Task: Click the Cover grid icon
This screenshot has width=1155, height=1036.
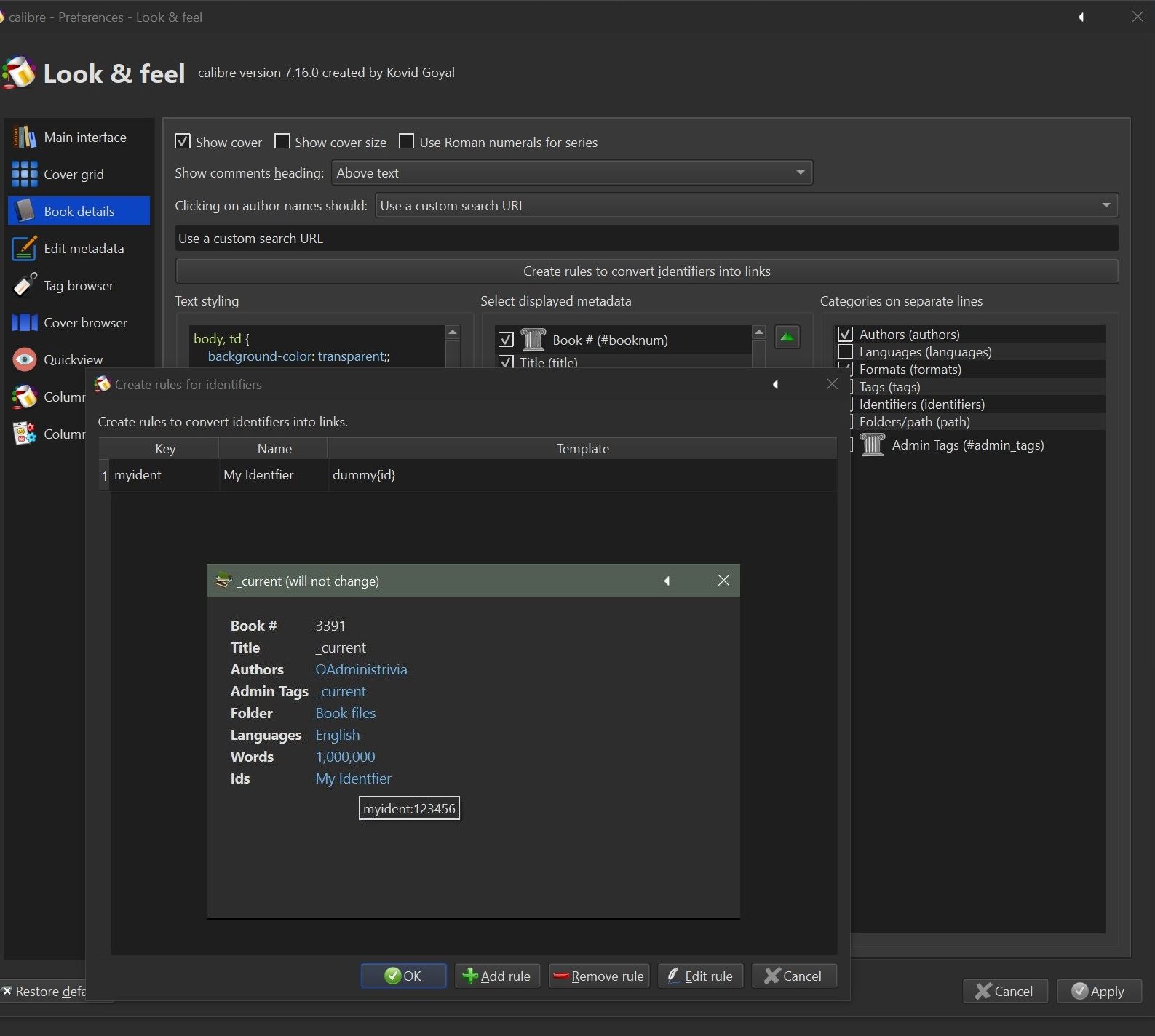Action: (25, 174)
